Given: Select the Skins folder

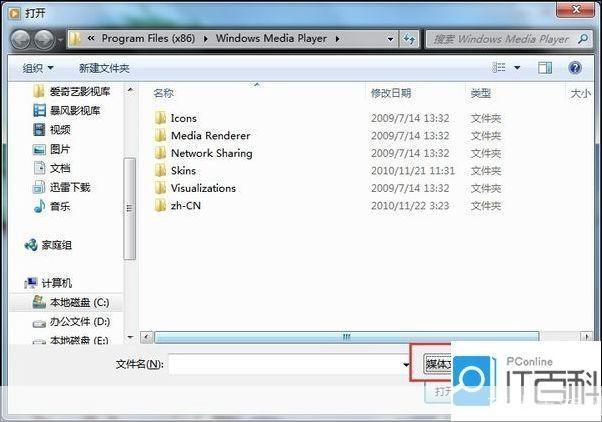Looking at the screenshot, I should (183, 171).
